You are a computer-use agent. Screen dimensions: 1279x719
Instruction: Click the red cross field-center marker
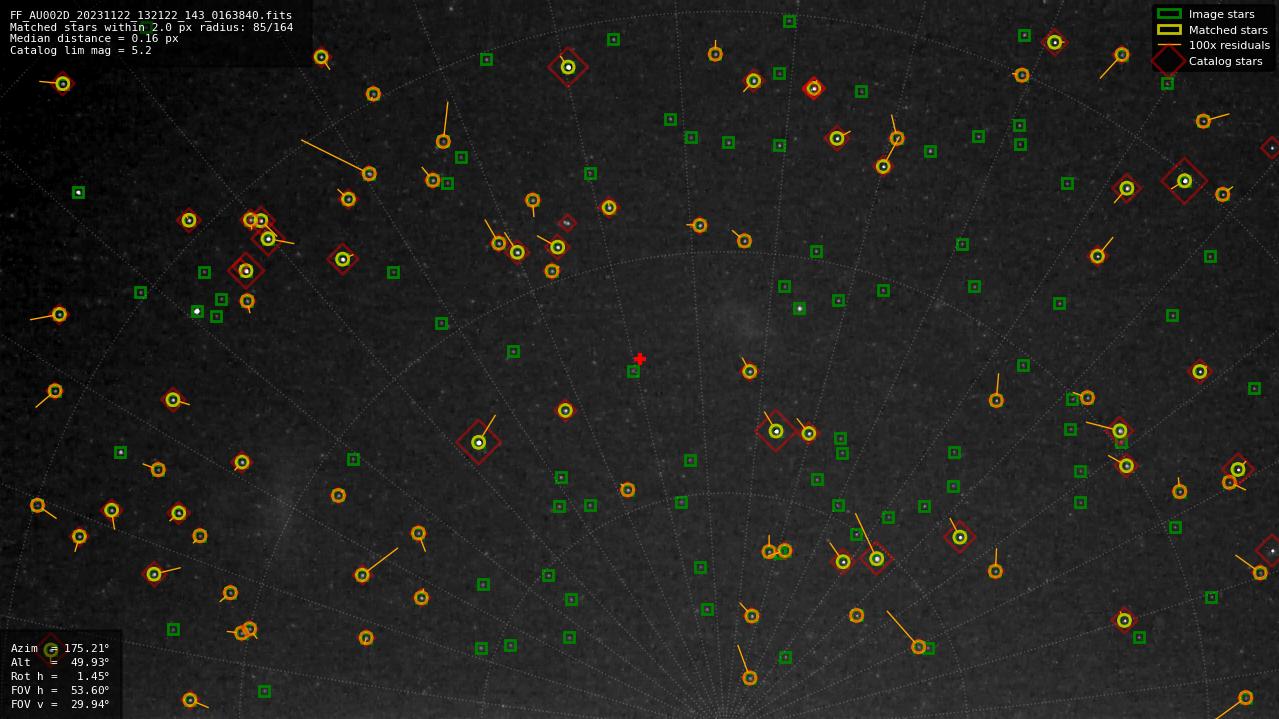point(639,359)
